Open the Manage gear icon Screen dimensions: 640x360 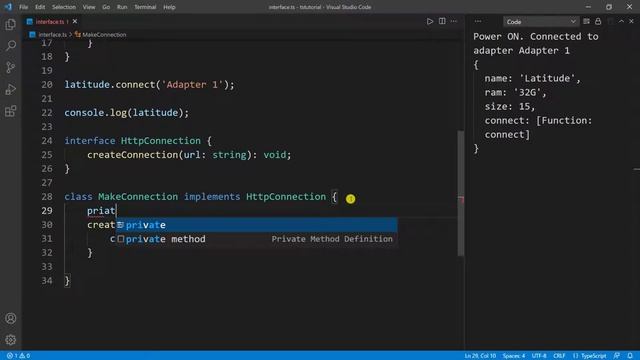click(x=11, y=340)
